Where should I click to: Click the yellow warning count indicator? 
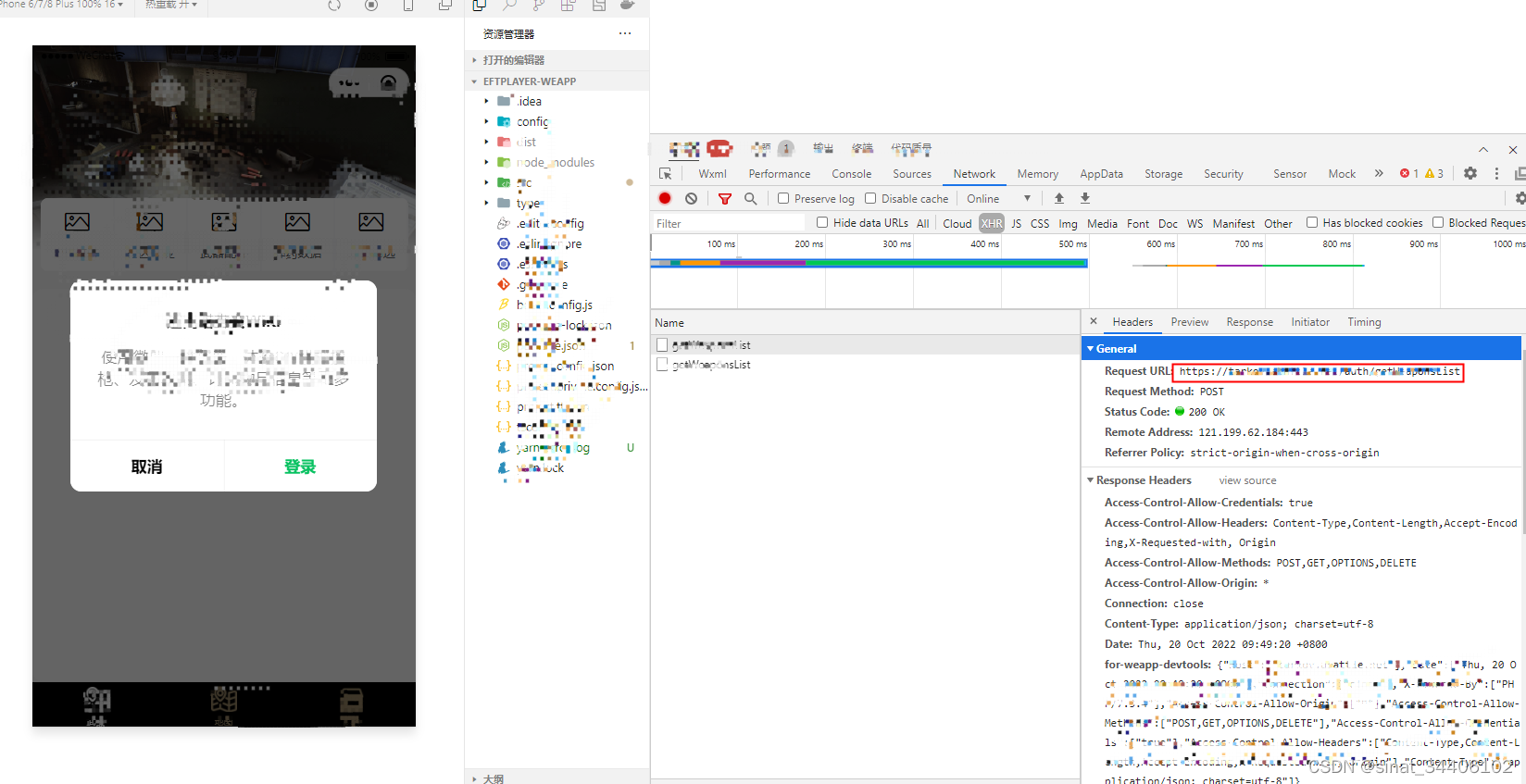(x=1434, y=173)
